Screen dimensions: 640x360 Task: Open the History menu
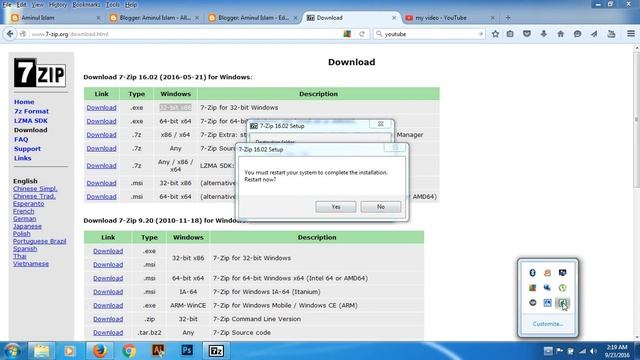point(58,5)
